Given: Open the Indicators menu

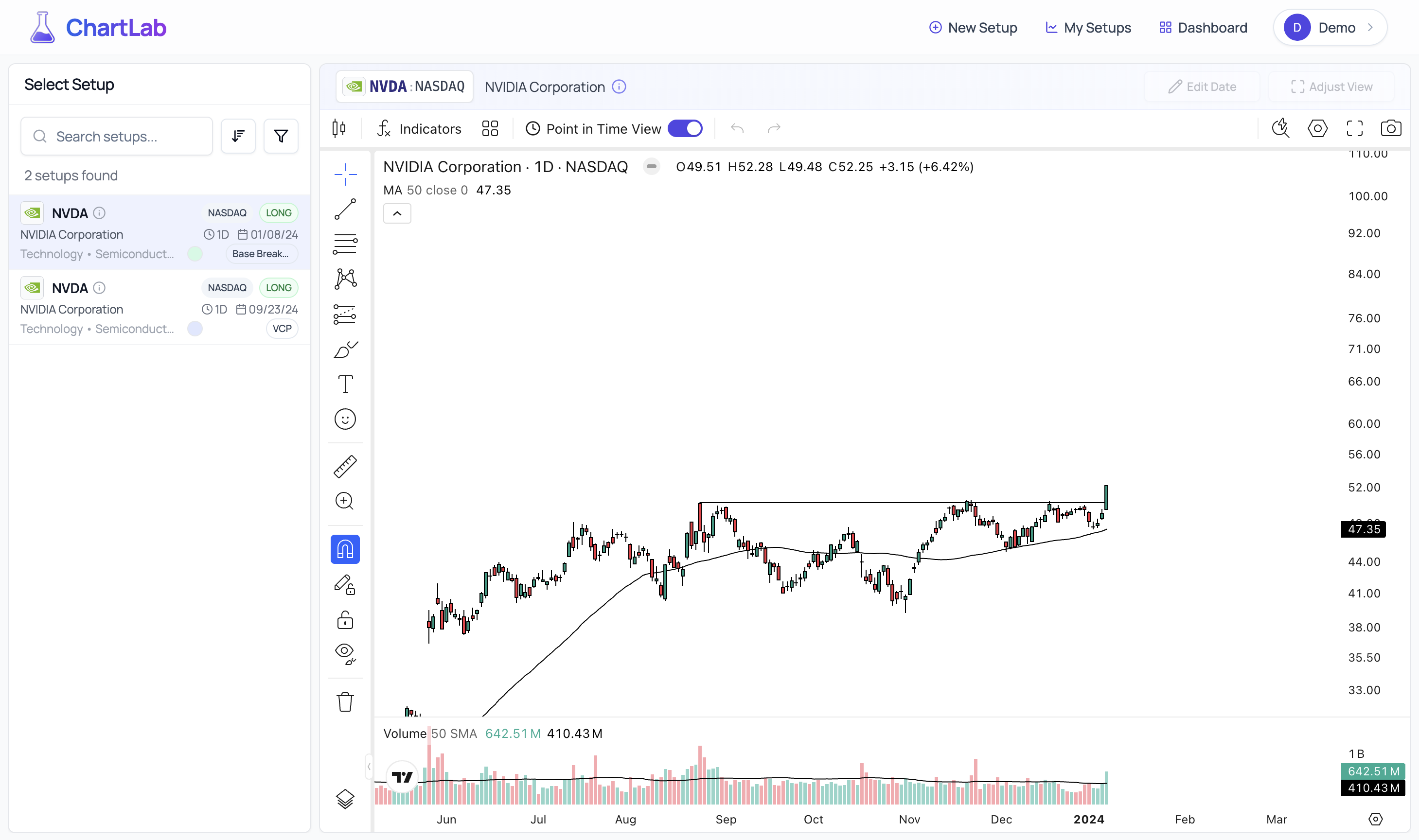Looking at the screenshot, I should (x=419, y=128).
